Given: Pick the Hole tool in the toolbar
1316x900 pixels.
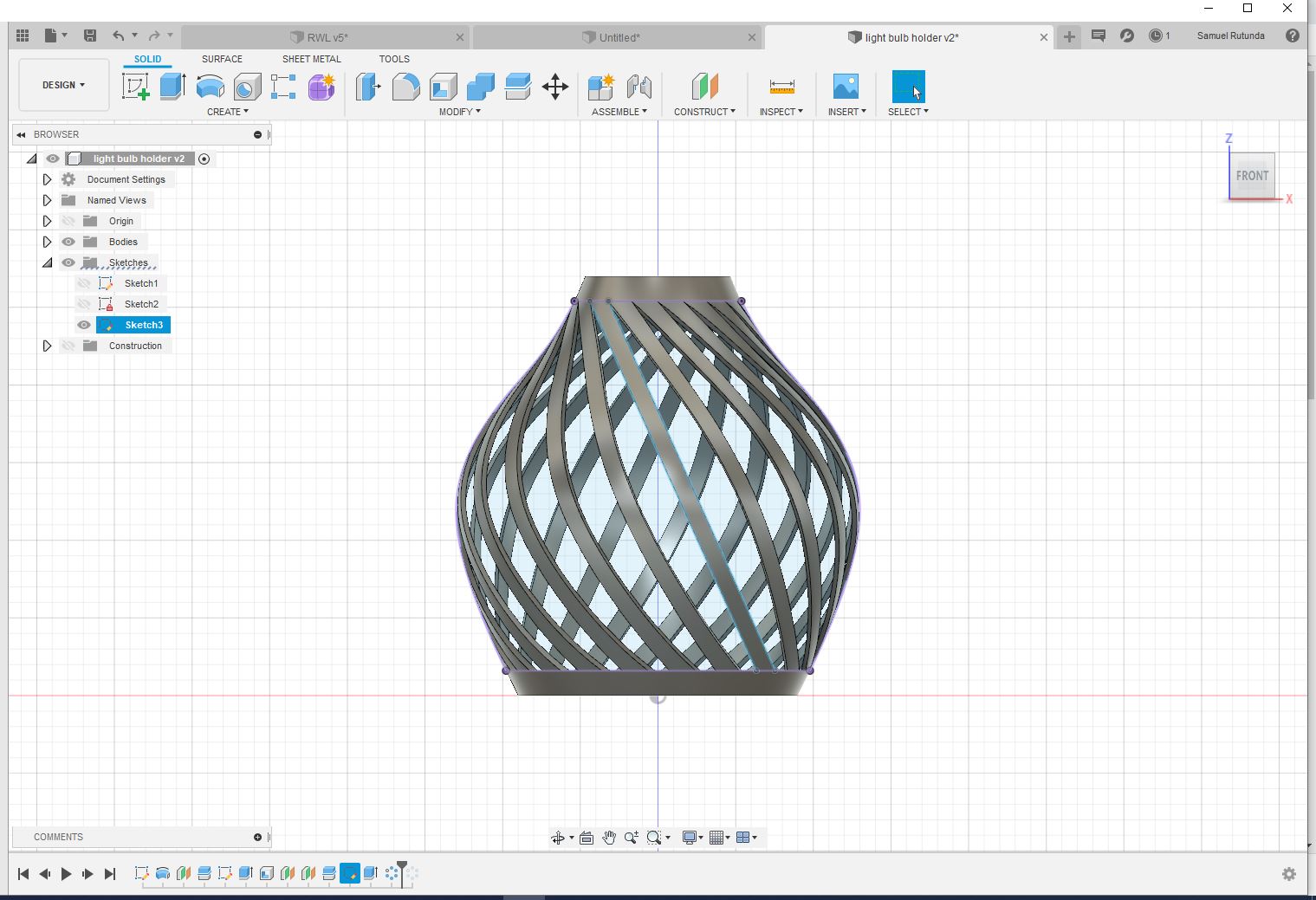Looking at the screenshot, I should pos(248,87).
